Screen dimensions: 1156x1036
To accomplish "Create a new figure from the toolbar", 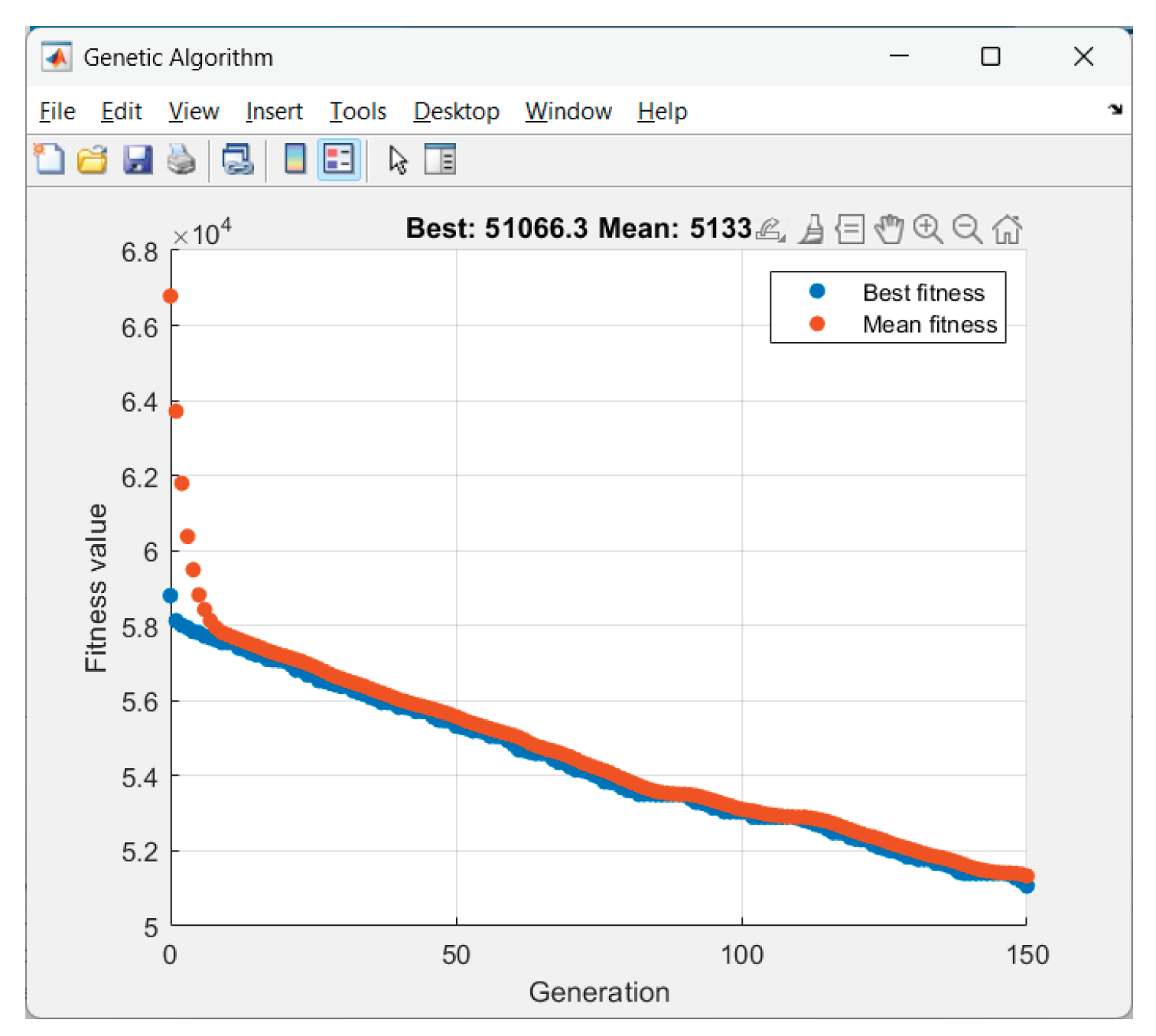I will coord(50,160).
